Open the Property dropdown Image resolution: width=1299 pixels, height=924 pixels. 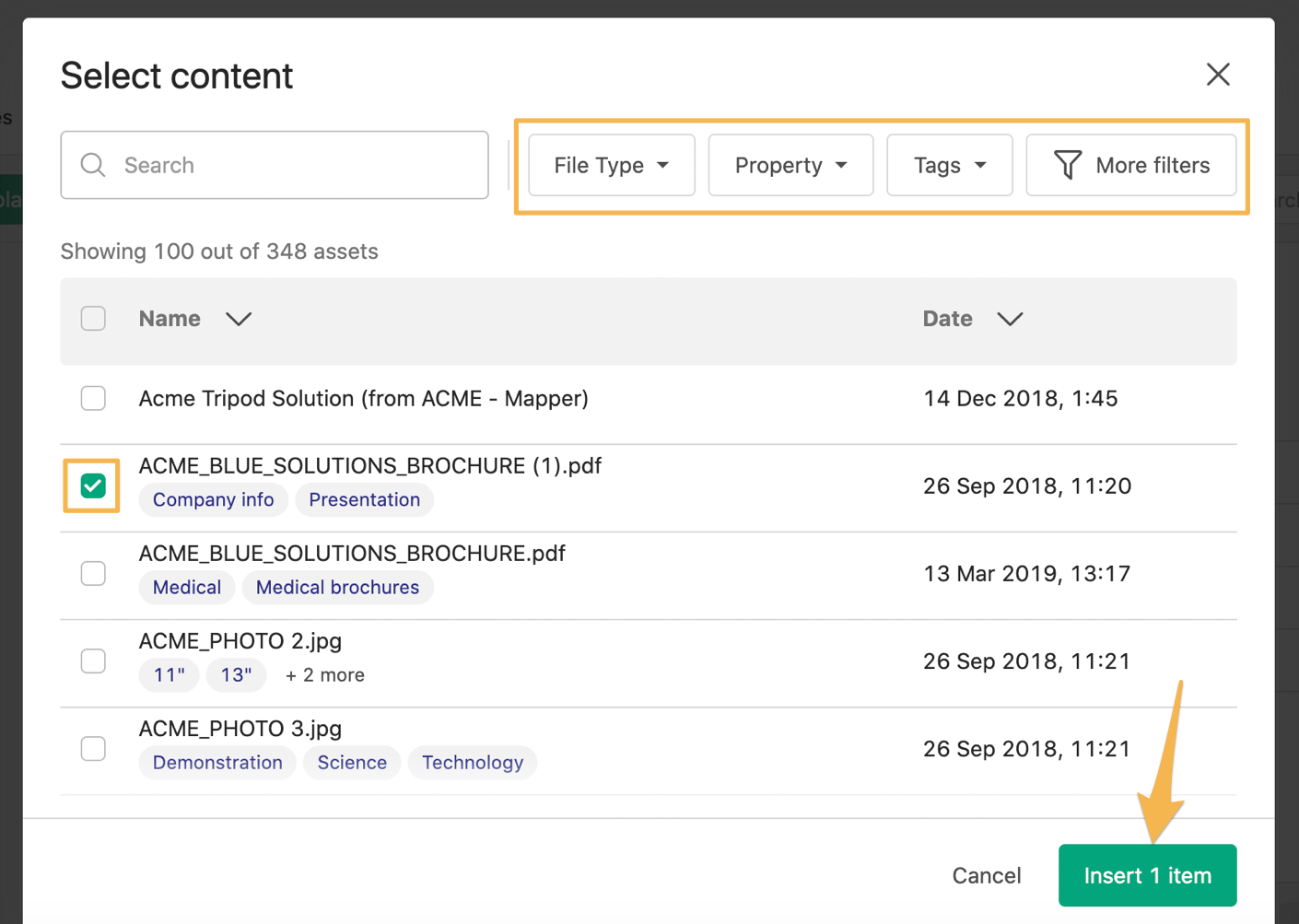790,165
